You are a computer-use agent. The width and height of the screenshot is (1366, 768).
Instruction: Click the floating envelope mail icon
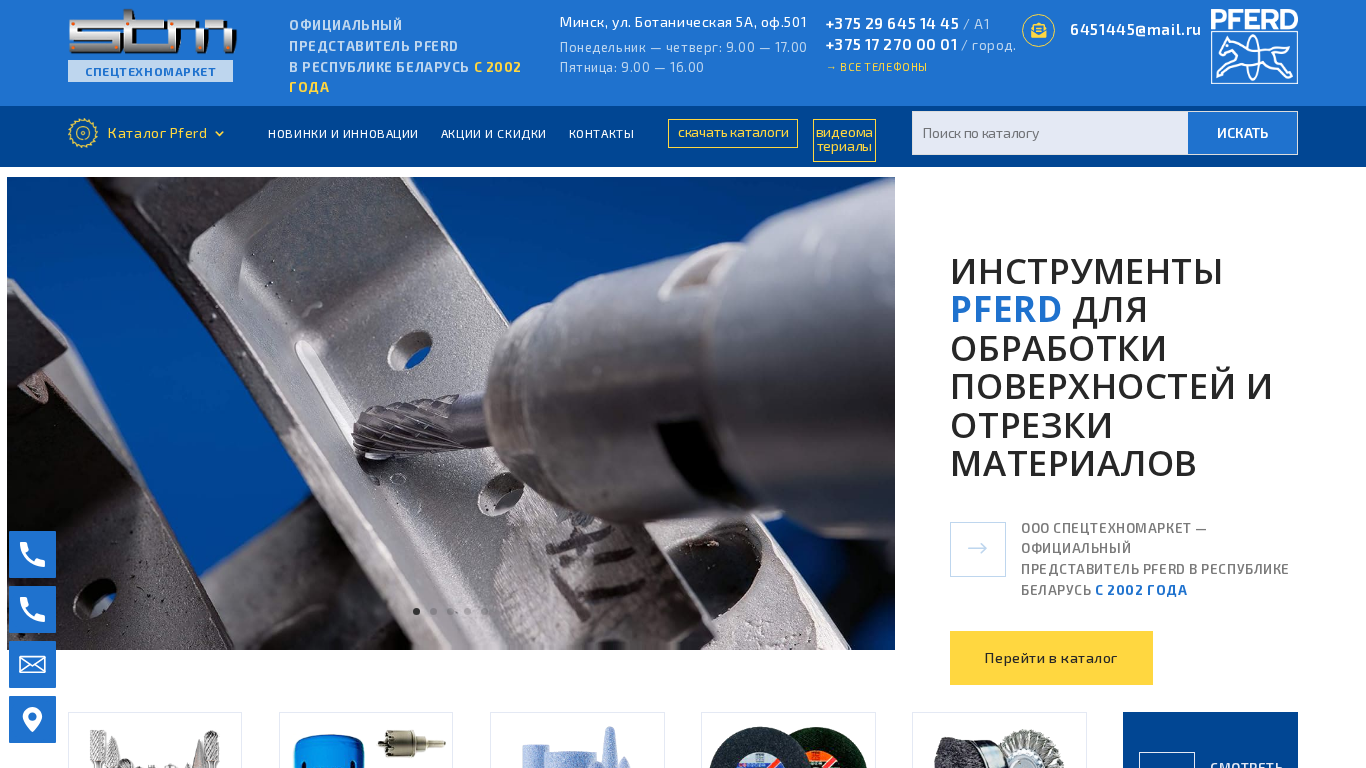(x=32, y=664)
